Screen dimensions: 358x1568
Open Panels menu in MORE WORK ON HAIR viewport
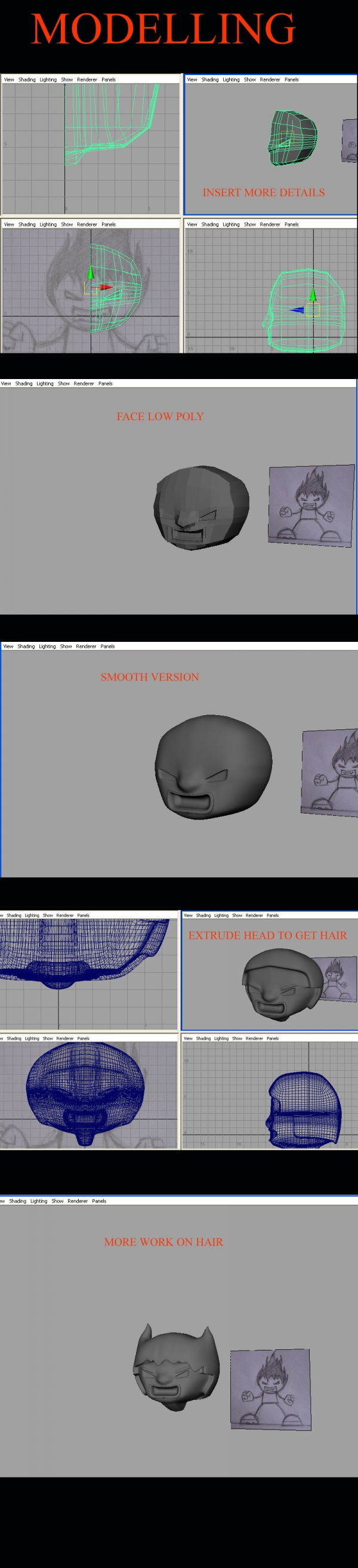click(100, 1201)
